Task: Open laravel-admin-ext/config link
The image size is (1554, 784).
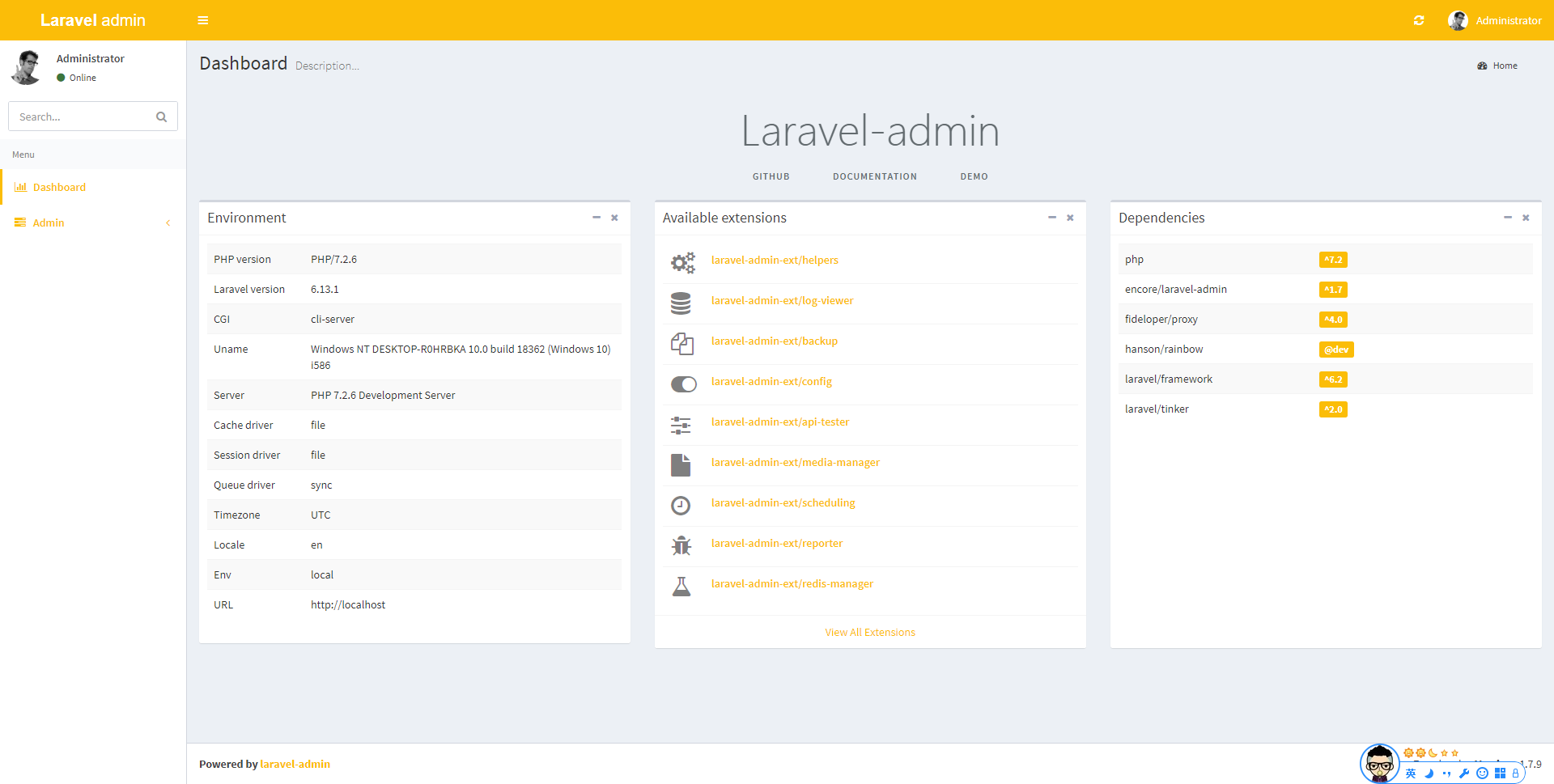Action: coord(771,381)
